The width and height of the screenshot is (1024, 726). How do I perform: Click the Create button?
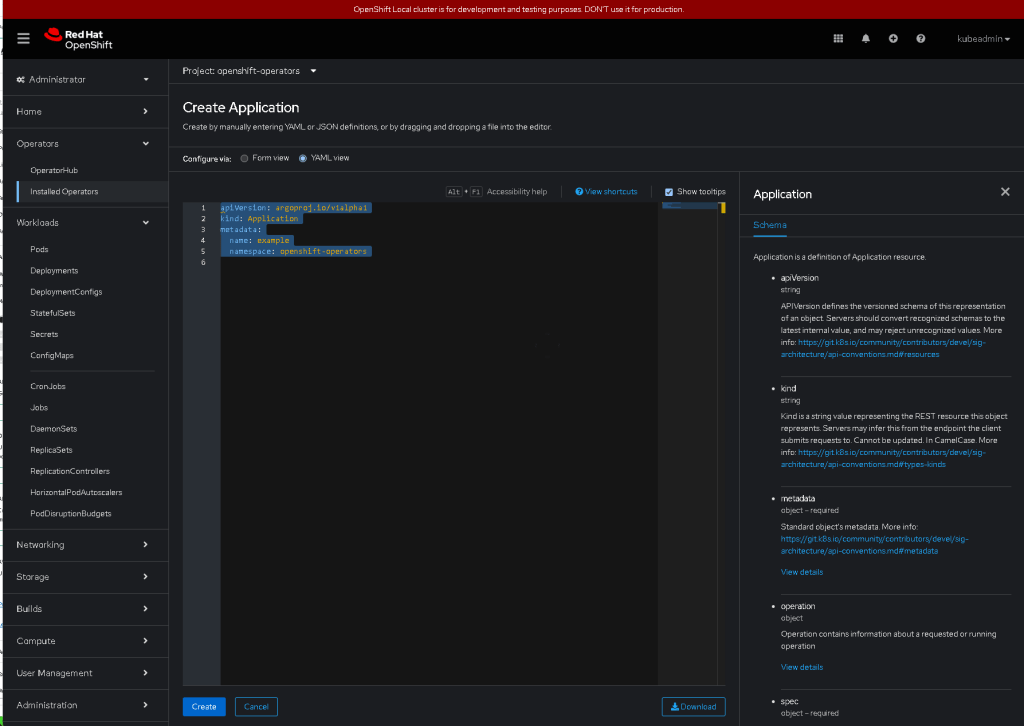pyautogui.click(x=204, y=706)
